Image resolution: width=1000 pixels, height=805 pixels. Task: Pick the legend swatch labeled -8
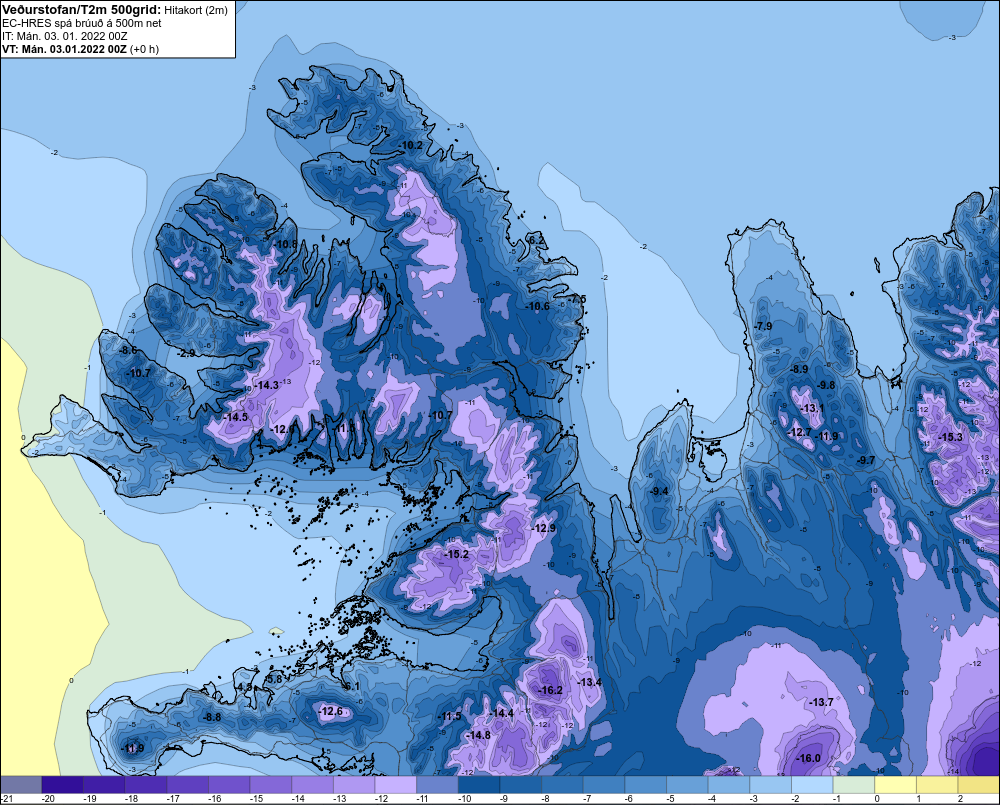pyautogui.click(x=562, y=785)
